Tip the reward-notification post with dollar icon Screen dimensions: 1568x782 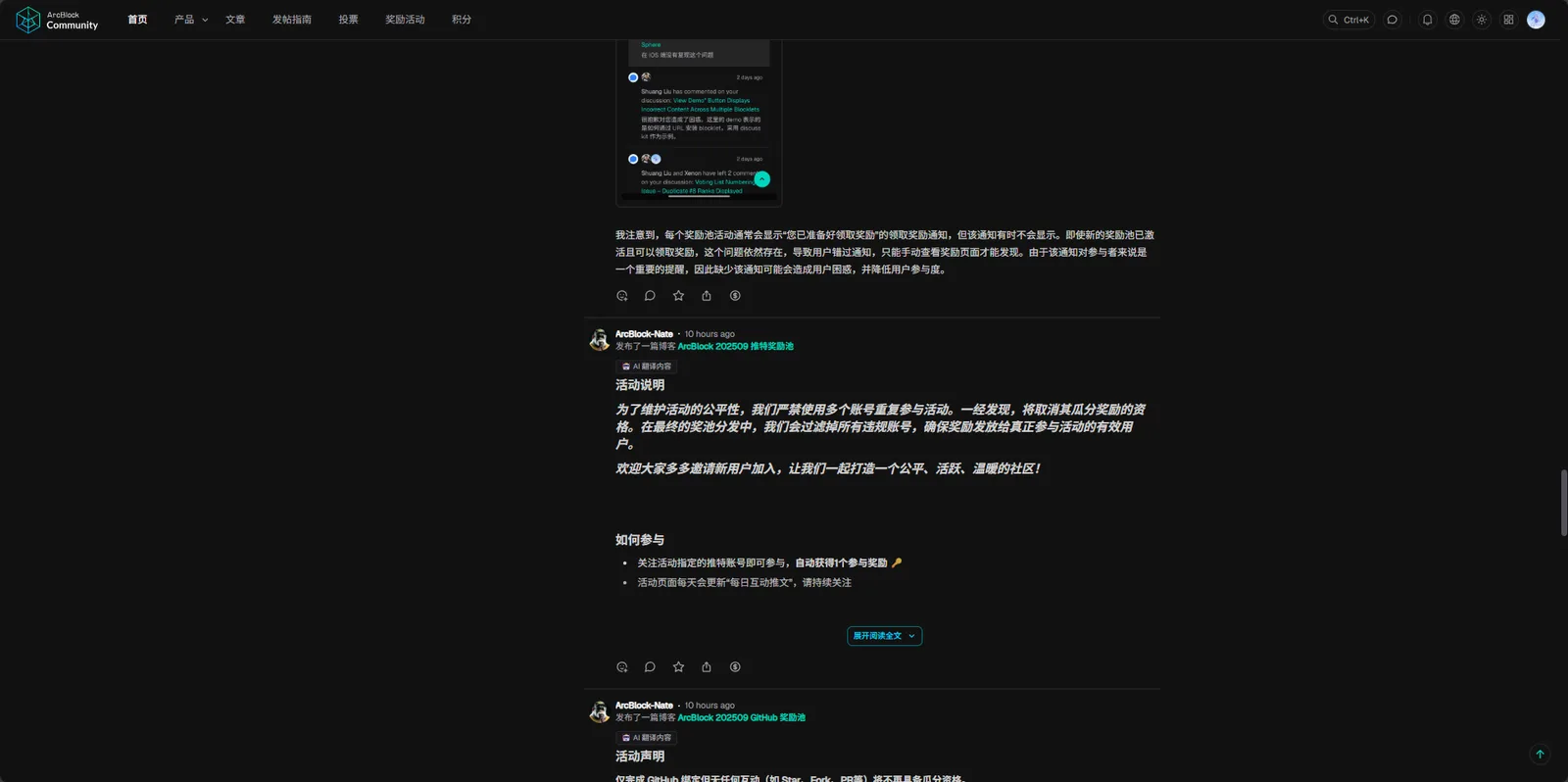tap(735, 296)
